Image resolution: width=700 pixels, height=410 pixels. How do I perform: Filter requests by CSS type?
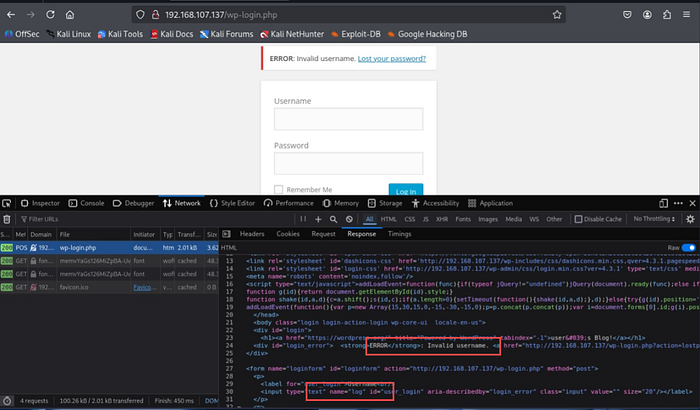[x=409, y=219]
